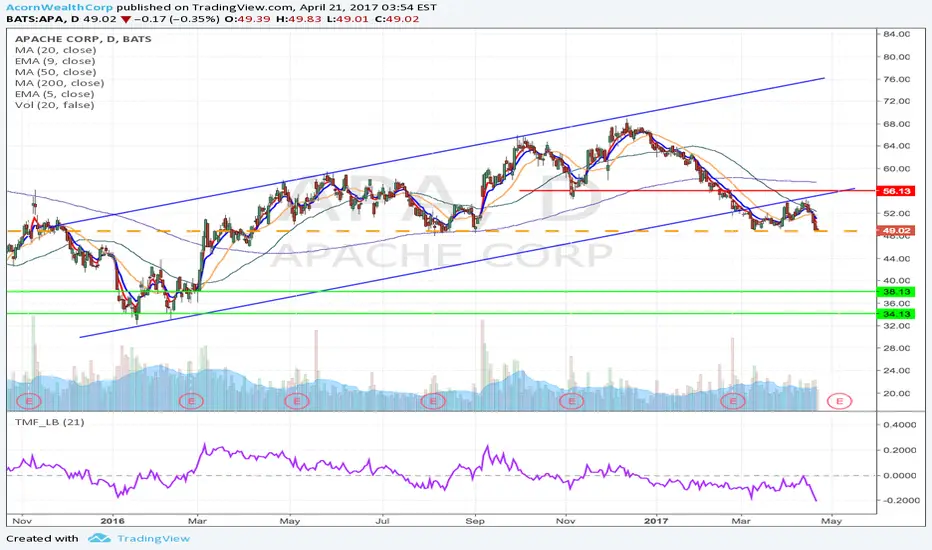Select the green 34.13 price label
Viewport: 932px width, 550px height.
pyautogui.click(x=896, y=314)
